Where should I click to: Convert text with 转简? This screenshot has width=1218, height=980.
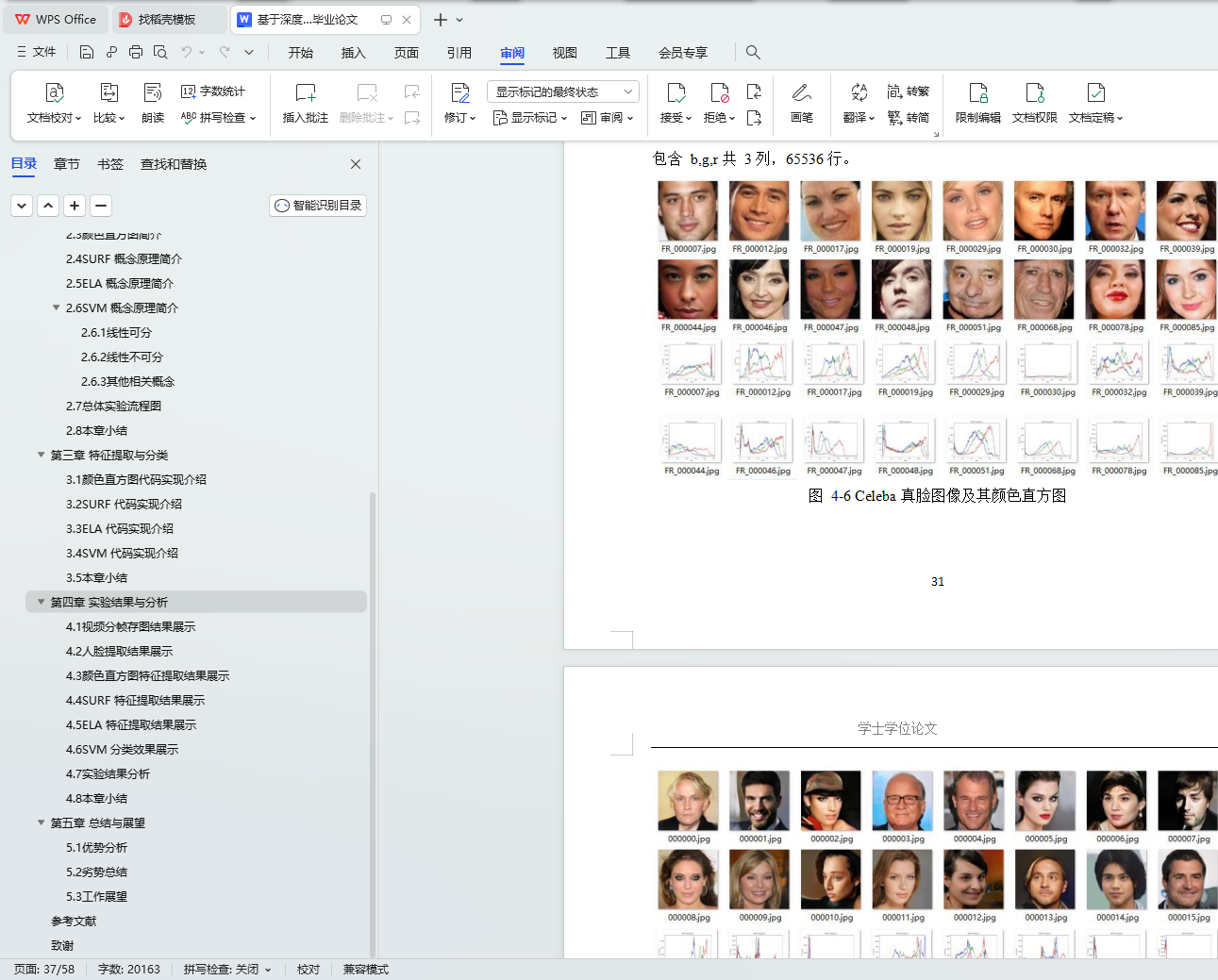pos(908,118)
